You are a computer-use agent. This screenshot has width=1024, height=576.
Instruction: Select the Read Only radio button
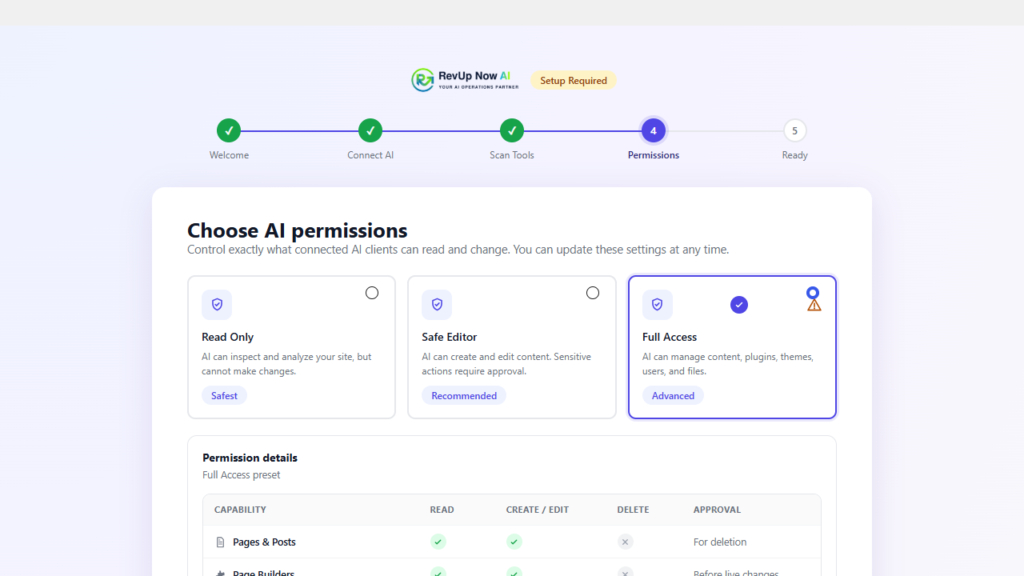[372, 293]
